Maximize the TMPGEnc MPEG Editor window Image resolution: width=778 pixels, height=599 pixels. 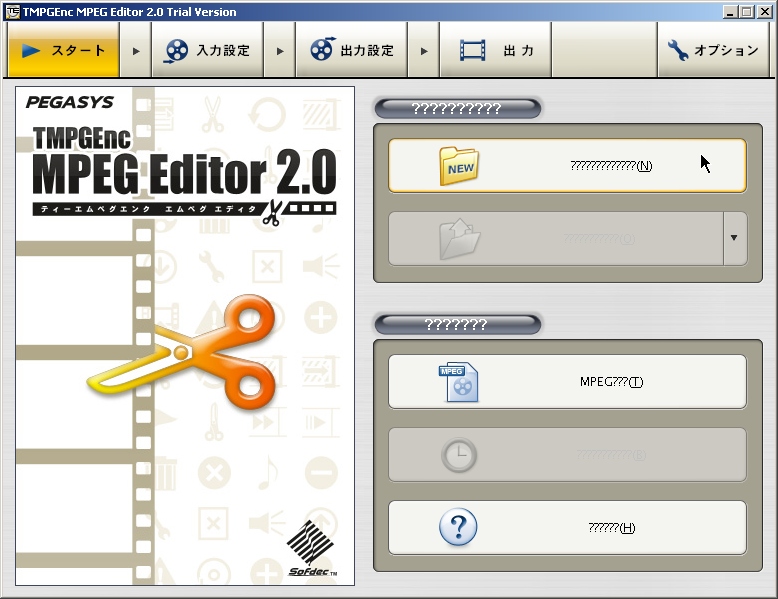click(747, 11)
